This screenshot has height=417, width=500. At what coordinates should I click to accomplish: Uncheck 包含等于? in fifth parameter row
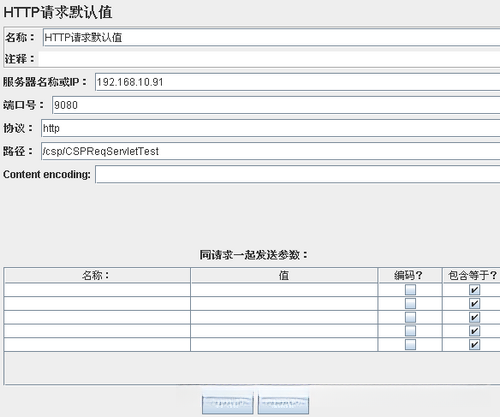(474, 344)
